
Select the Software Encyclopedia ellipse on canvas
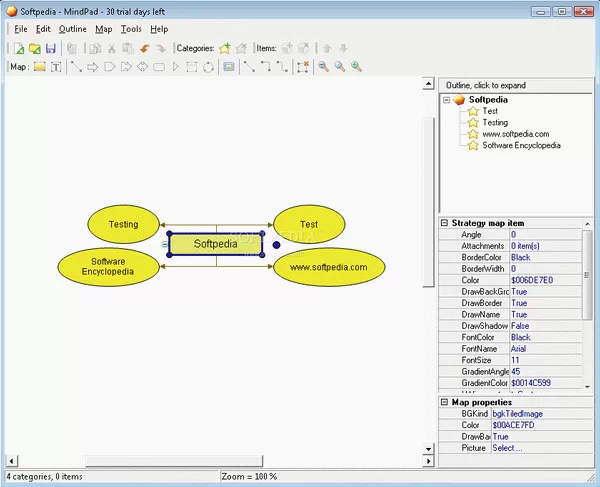[x=108, y=267]
